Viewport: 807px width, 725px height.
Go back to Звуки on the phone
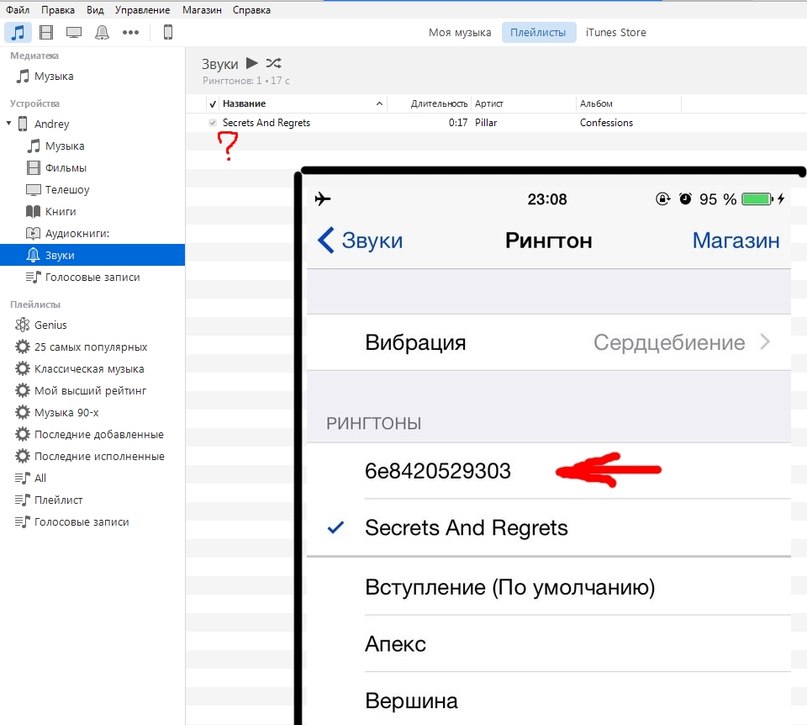coord(360,240)
